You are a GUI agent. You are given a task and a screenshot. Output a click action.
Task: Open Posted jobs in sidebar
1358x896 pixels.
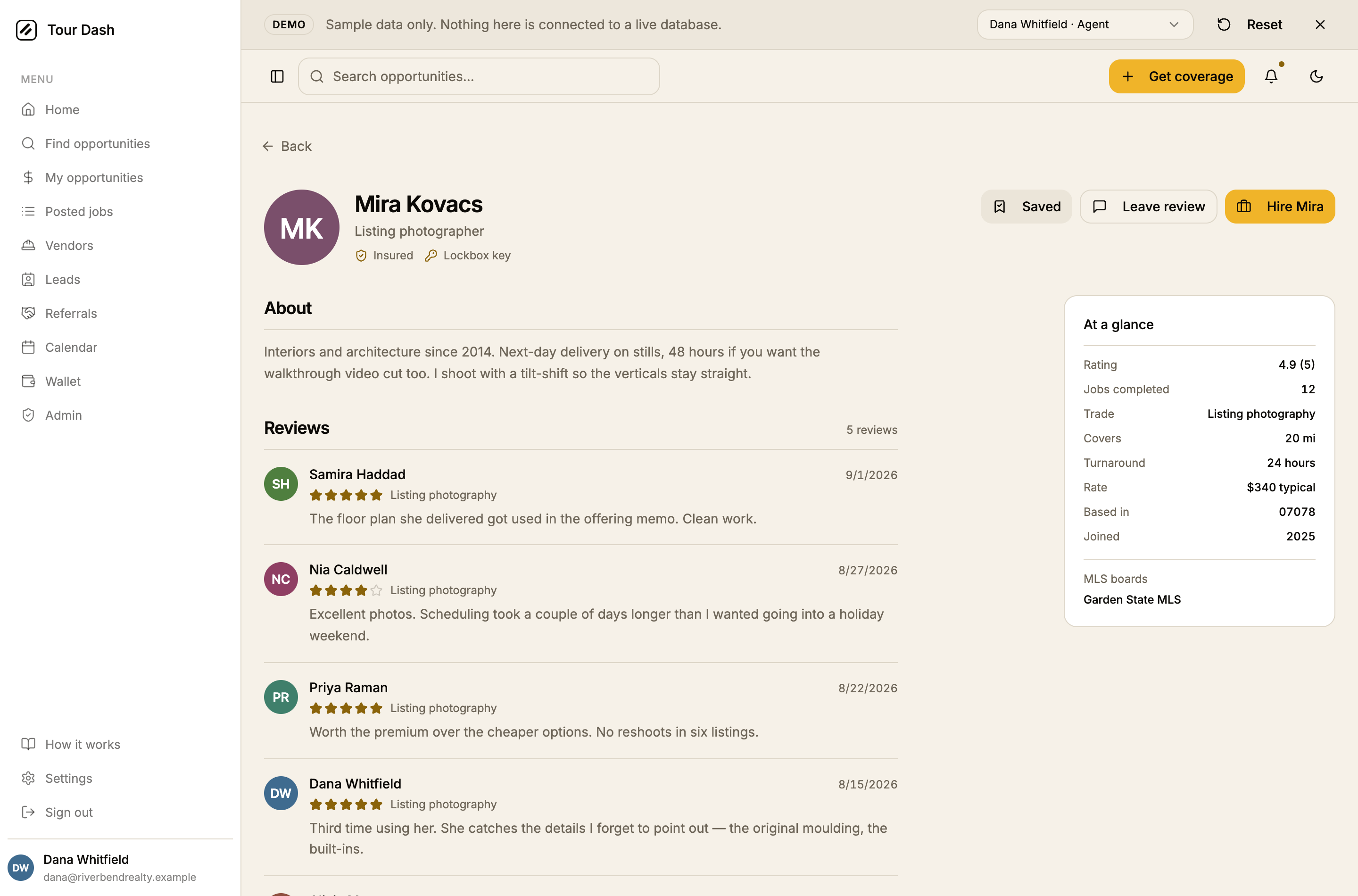point(120,211)
